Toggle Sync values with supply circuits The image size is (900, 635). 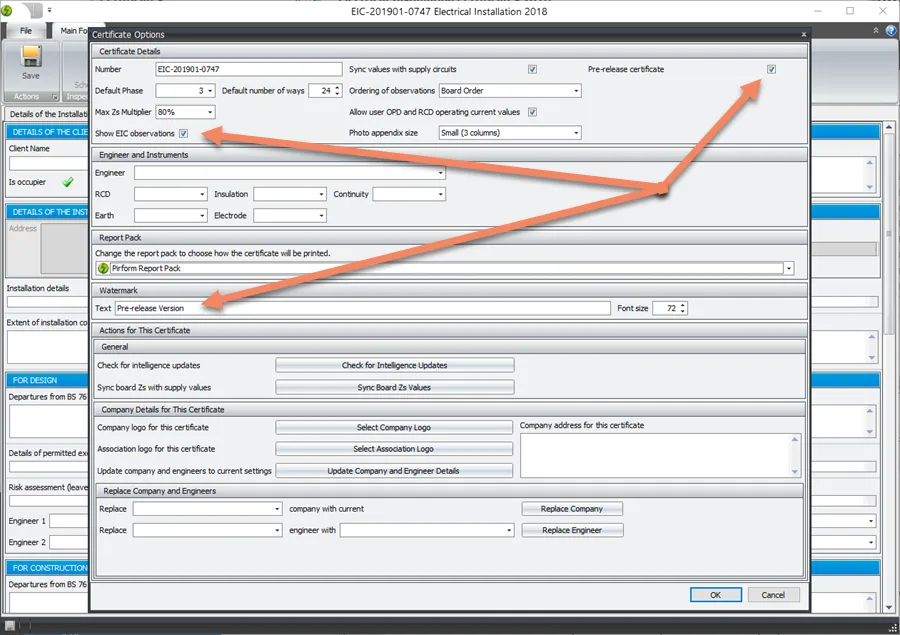[532, 69]
